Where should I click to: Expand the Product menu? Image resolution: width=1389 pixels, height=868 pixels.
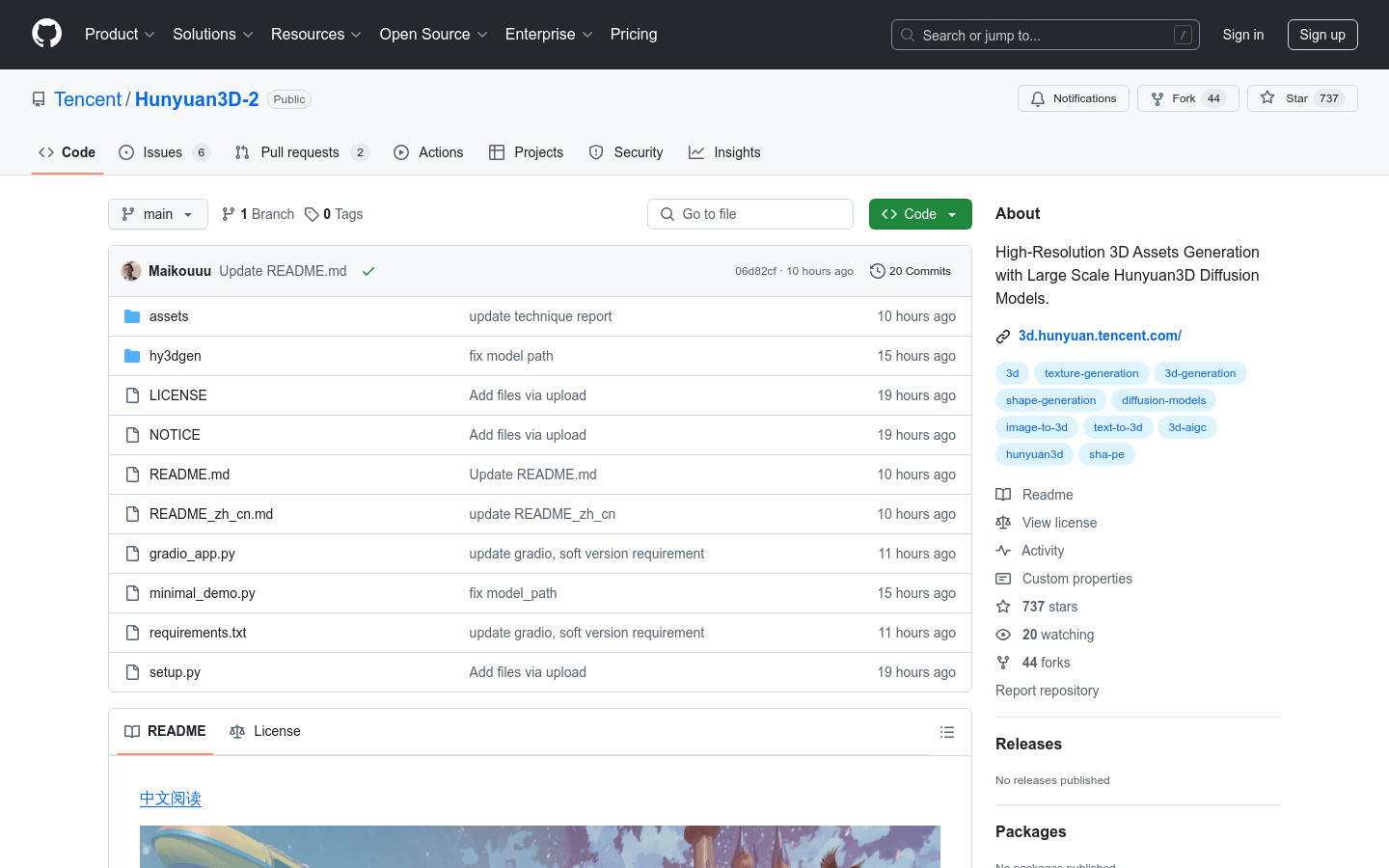point(120,35)
